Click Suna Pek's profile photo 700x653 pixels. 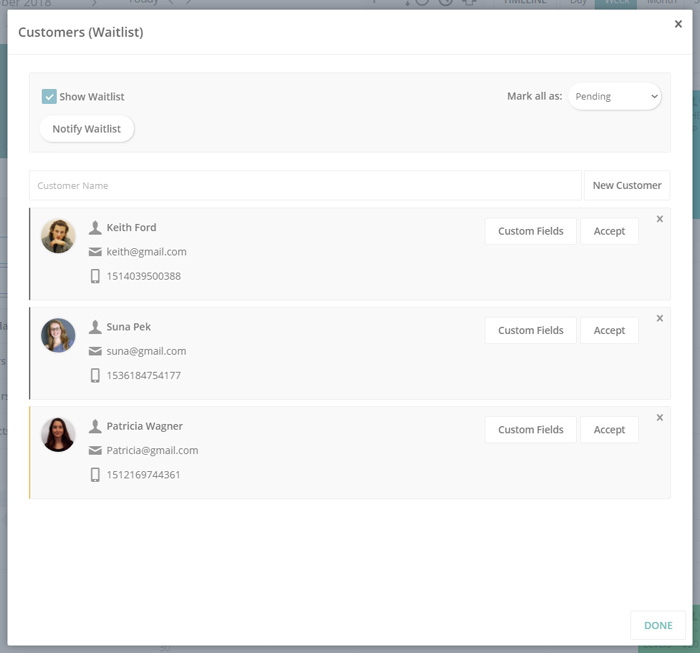(58, 335)
